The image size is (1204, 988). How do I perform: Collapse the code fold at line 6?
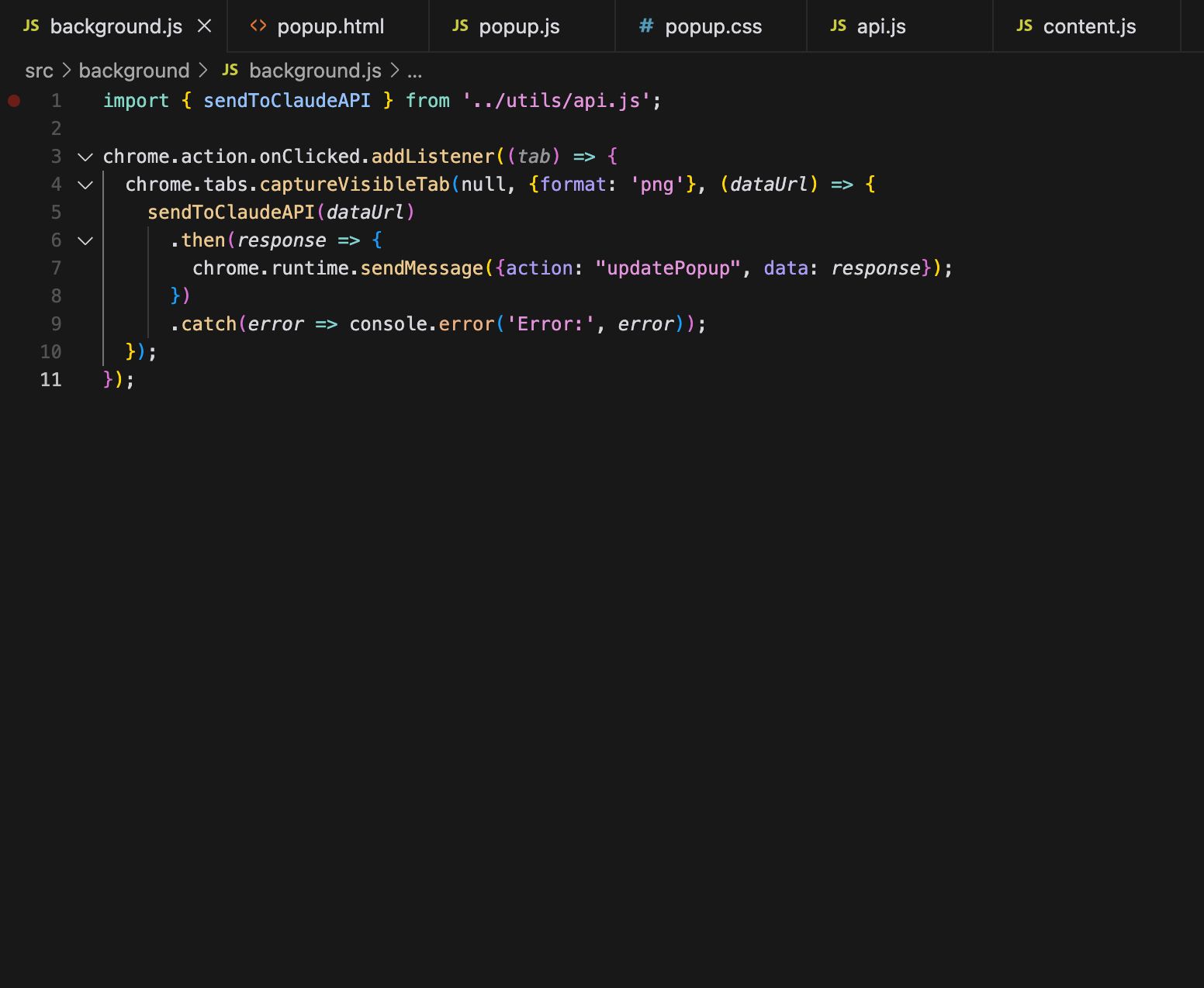click(x=85, y=240)
